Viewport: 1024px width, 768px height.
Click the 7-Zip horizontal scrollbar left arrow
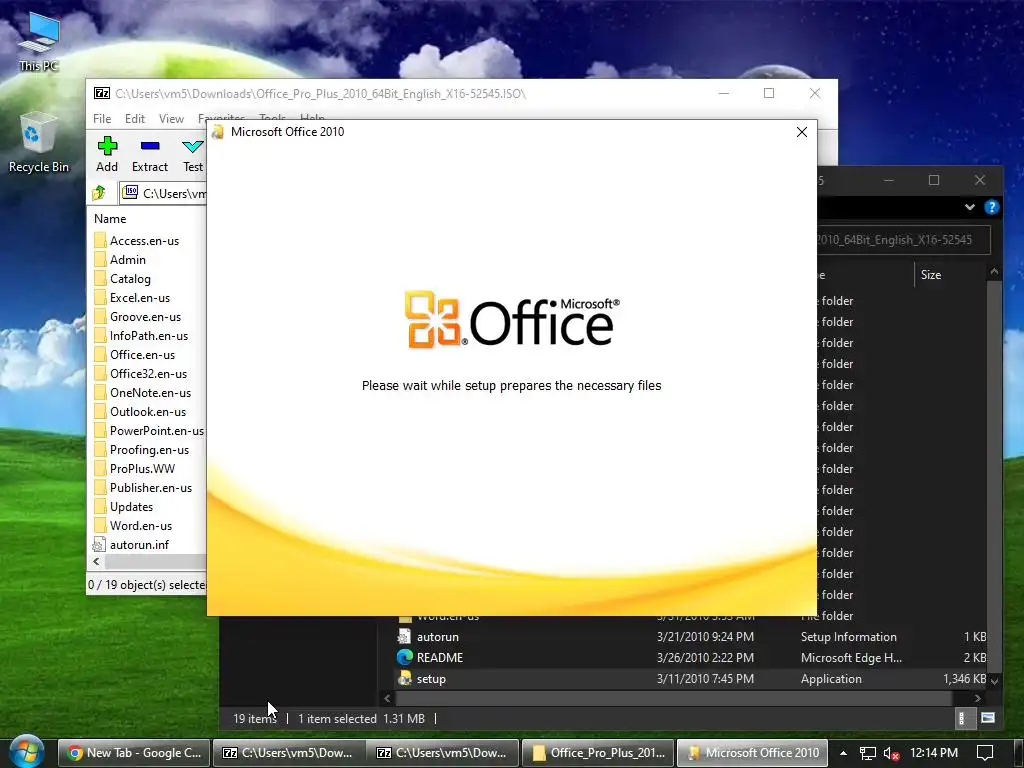[x=97, y=562]
